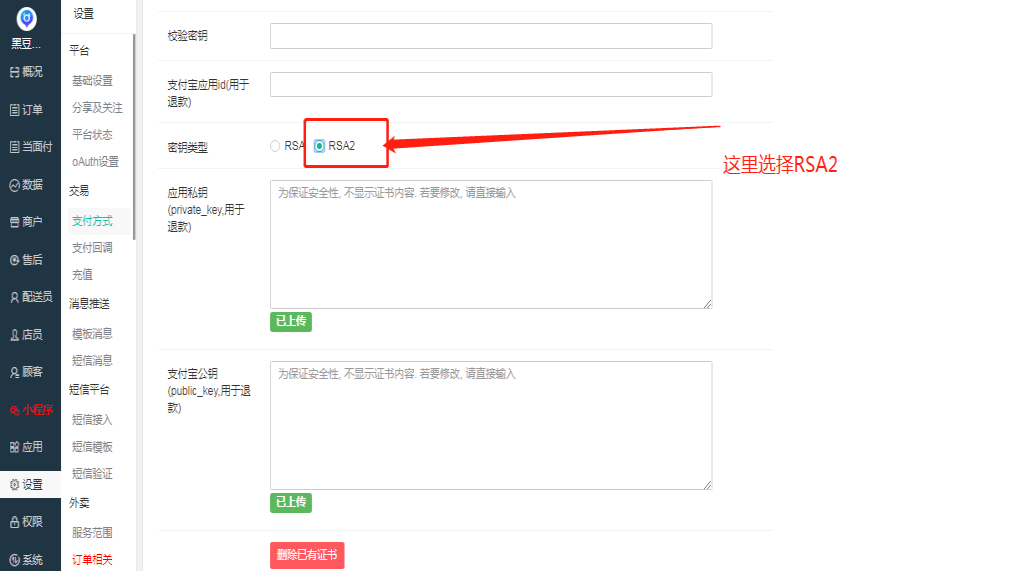Click the 应用私钥 private_key textarea
Image resolution: width=1026 pixels, height=571 pixels.
click(491, 245)
